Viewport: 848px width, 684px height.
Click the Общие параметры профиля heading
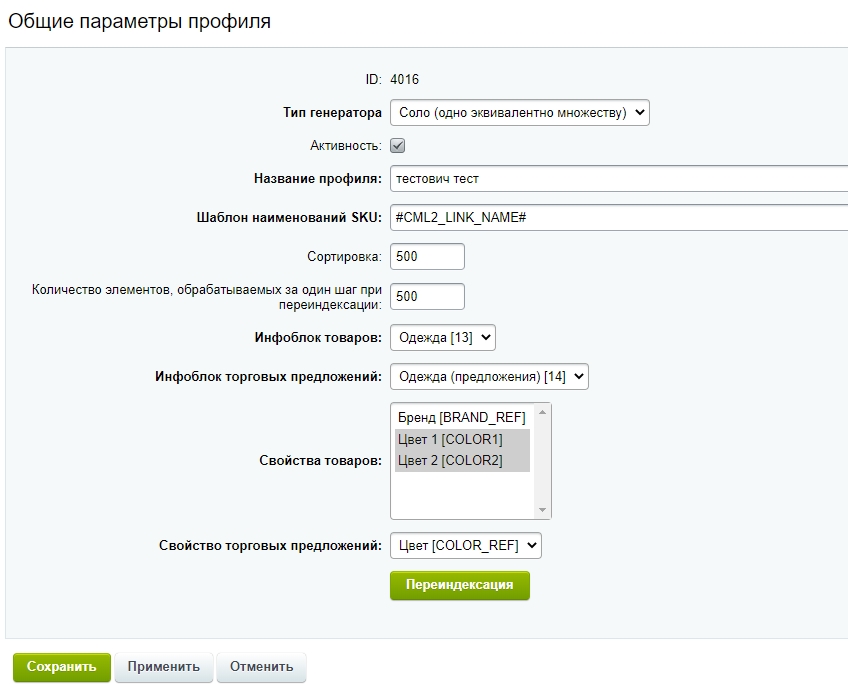pyautogui.click(x=139, y=20)
